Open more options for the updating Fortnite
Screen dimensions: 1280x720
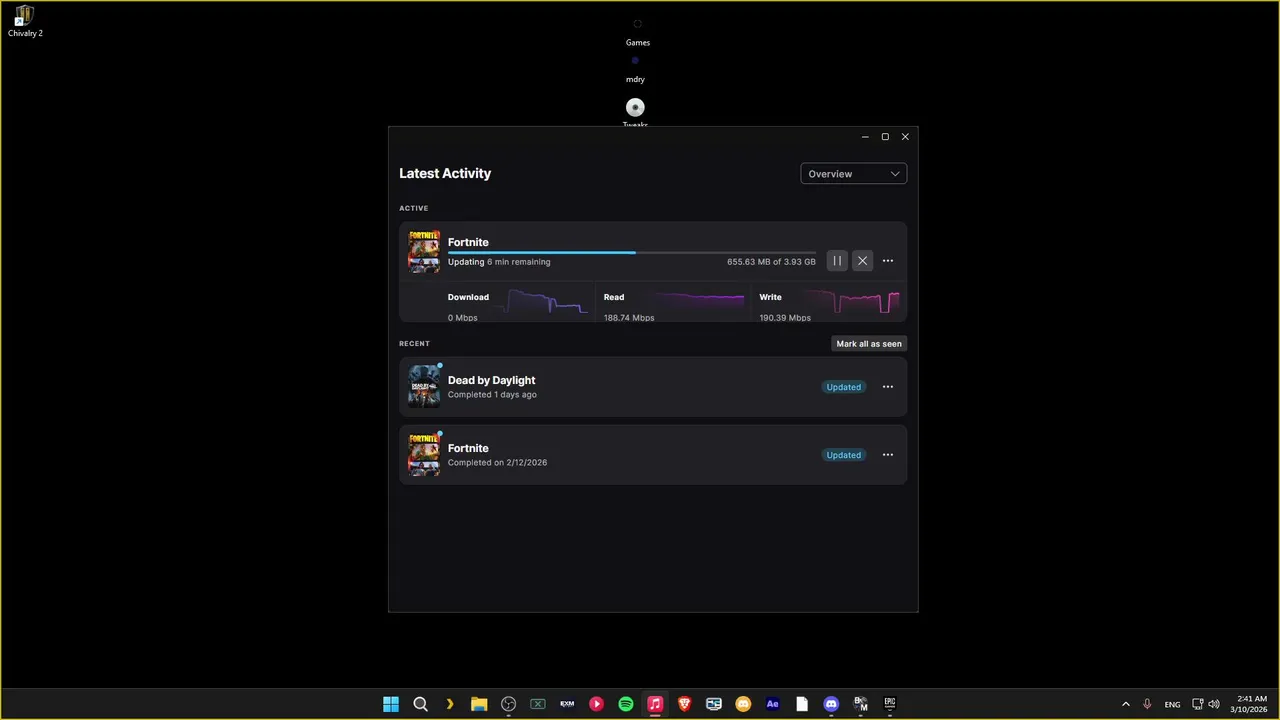tap(888, 261)
